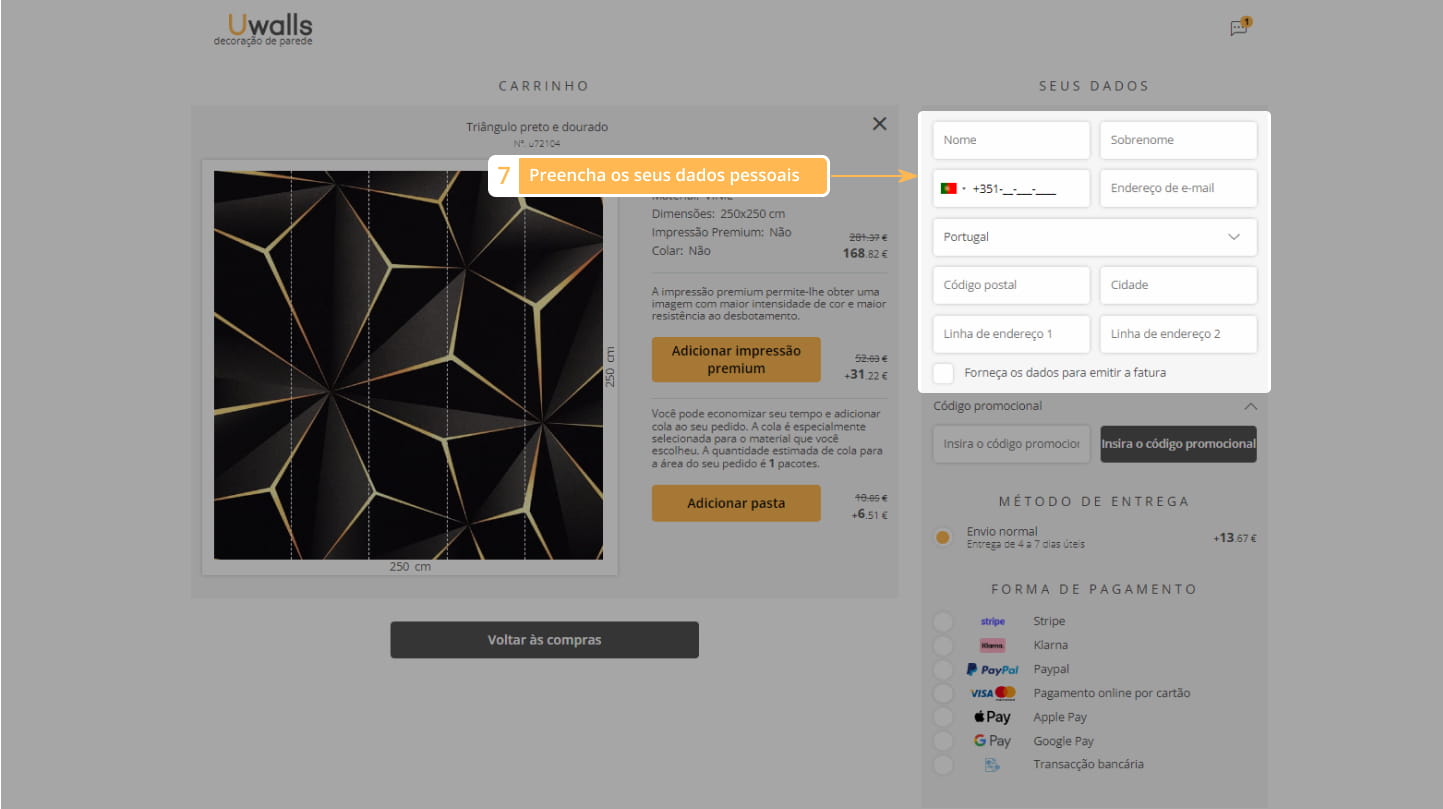Open the chat messages icon

(1239, 28)
